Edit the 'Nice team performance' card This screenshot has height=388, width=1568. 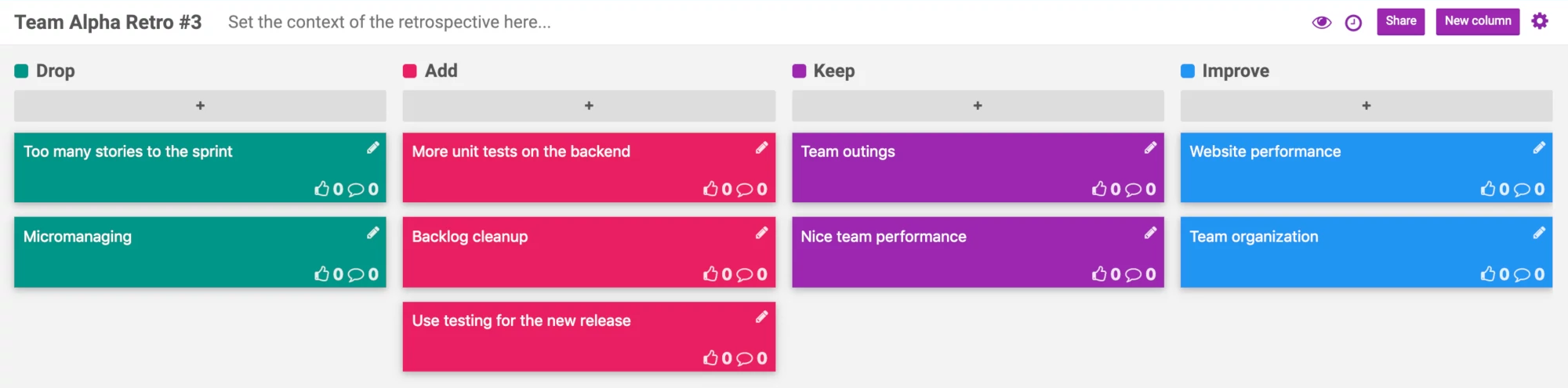pyautogui.click(x=1150, y=233)
